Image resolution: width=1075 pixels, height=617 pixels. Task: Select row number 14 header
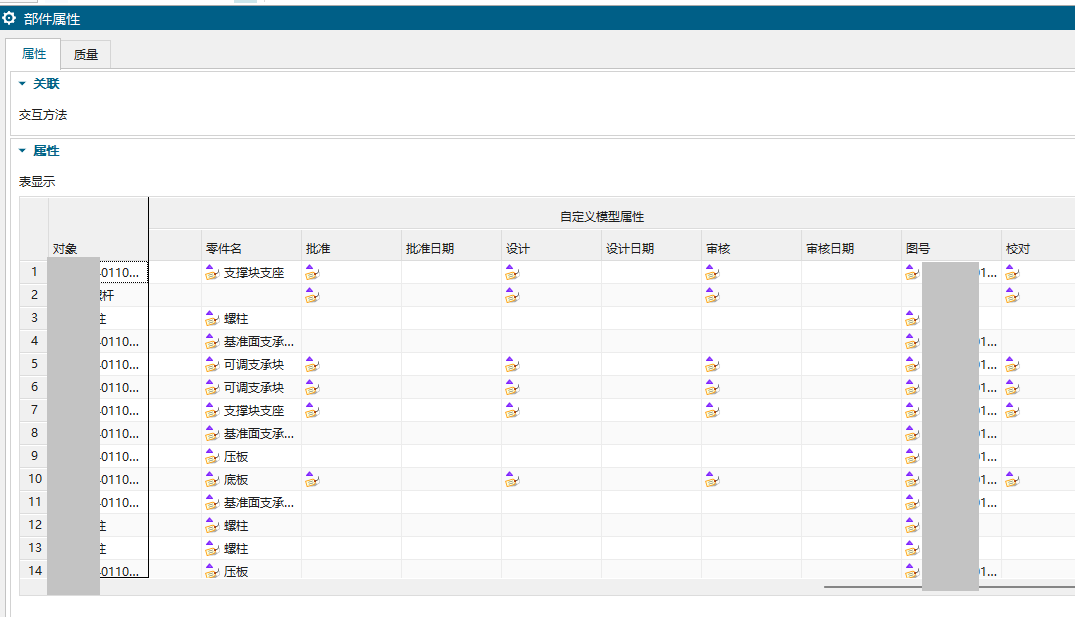[x=34, y=571]
